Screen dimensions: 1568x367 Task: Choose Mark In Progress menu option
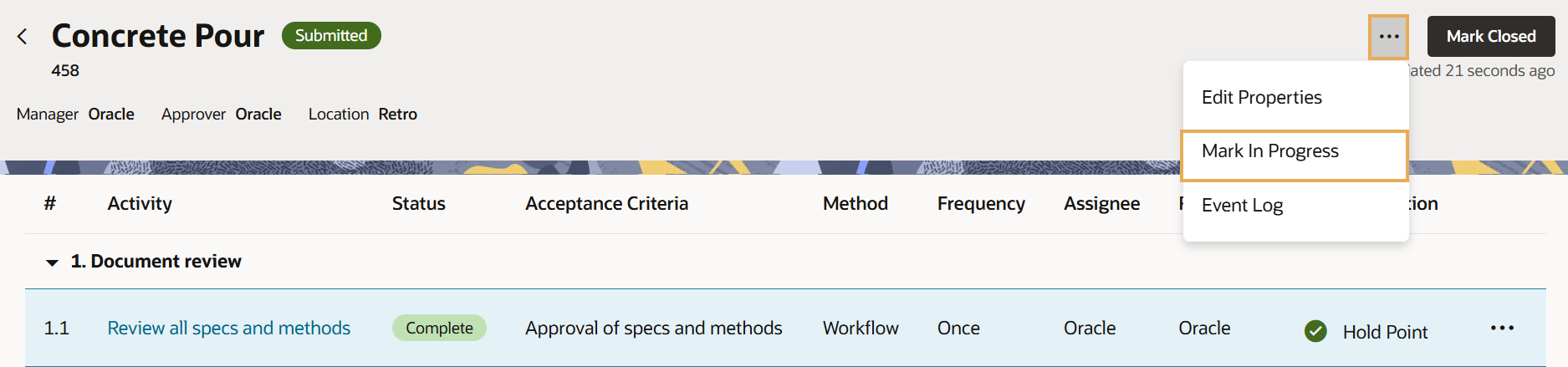[x=1269, y=151]
